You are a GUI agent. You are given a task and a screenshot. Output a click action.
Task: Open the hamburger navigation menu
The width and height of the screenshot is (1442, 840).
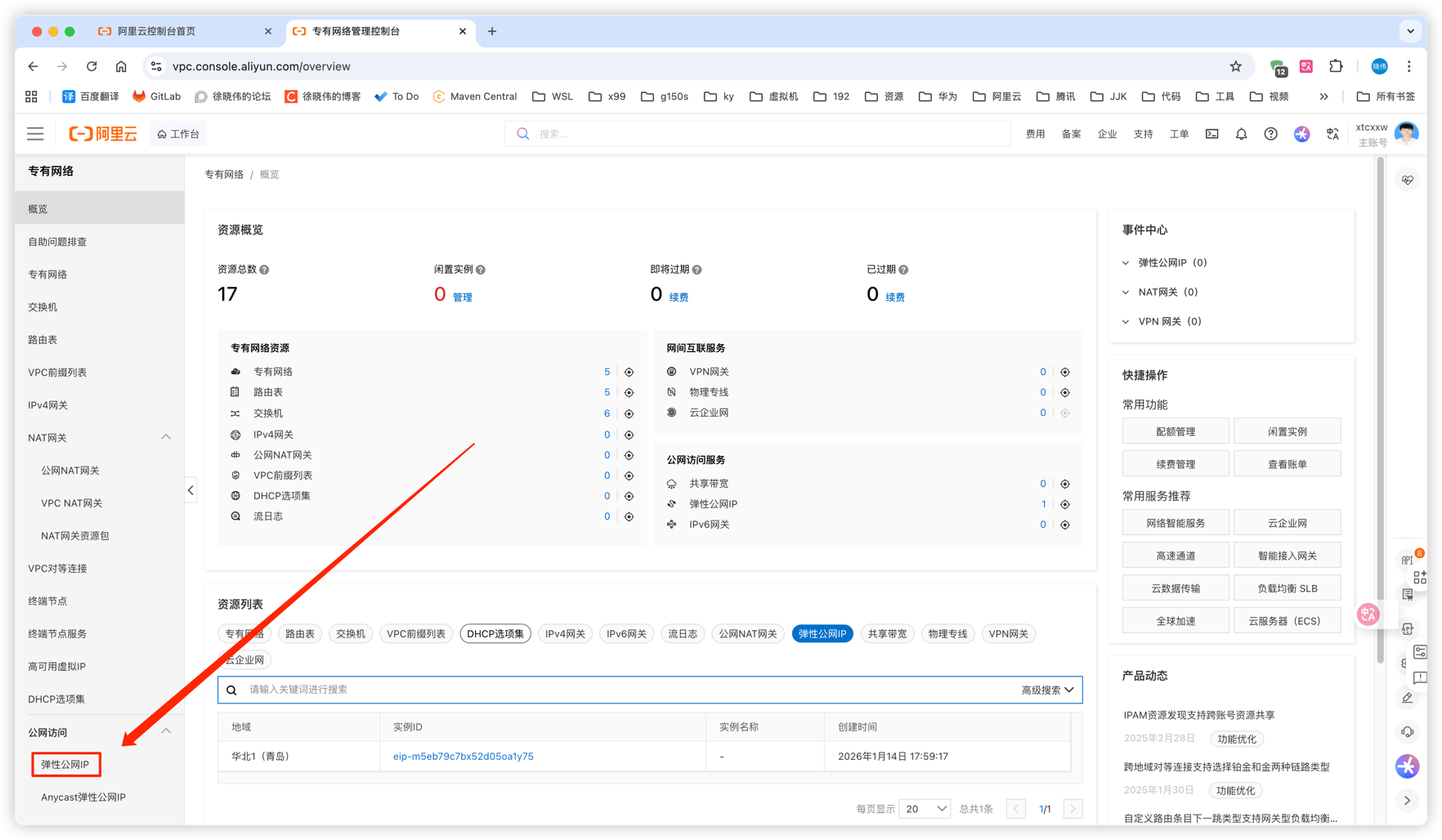click(x=35, y=134)
